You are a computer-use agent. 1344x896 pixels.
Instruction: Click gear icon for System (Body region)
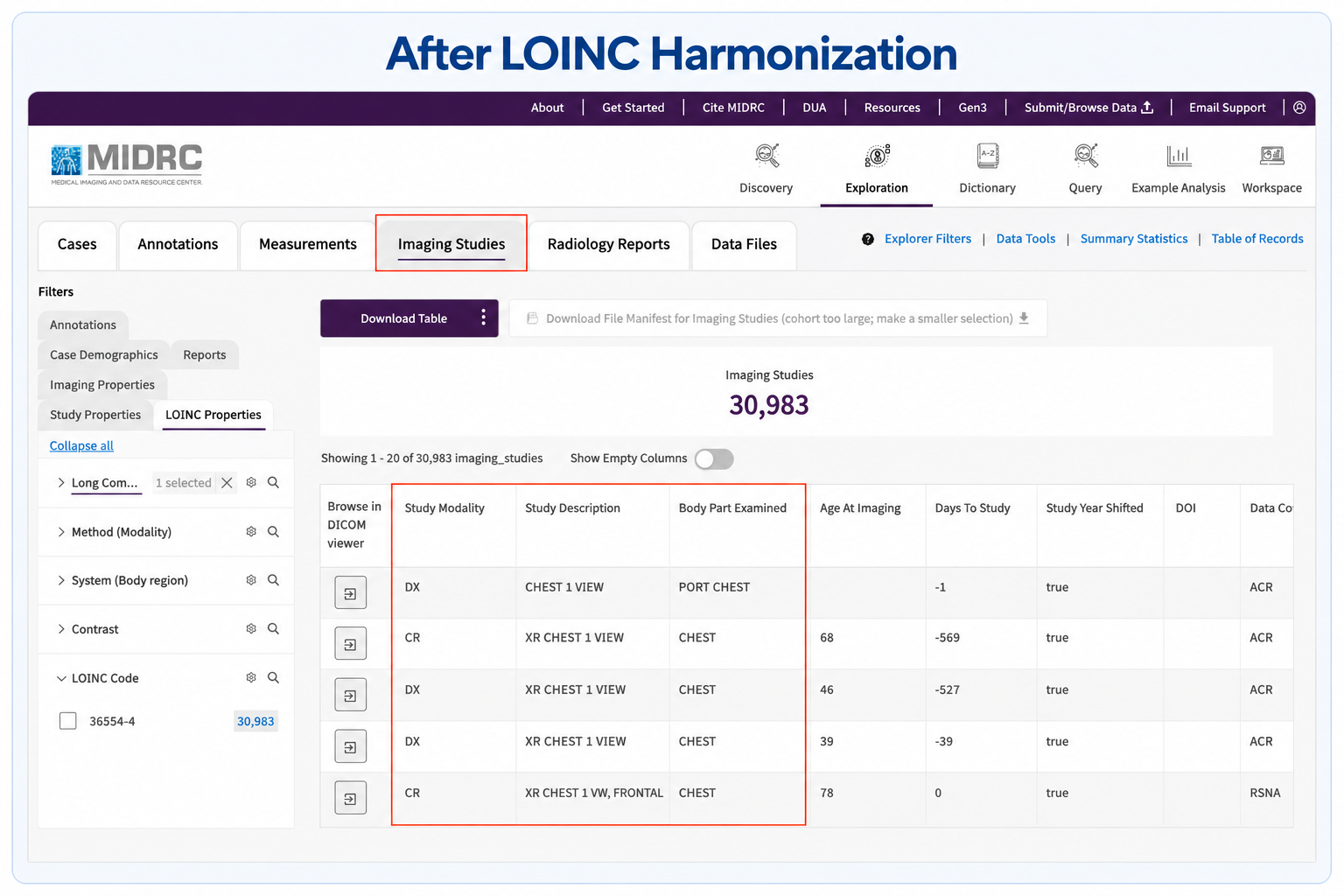251,580
